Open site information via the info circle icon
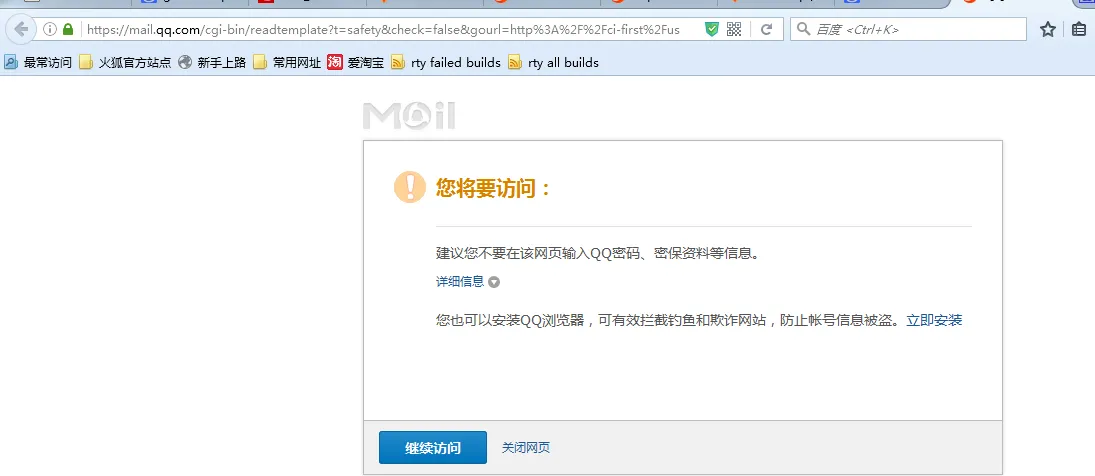1095x476 pixels. (50, 29)
